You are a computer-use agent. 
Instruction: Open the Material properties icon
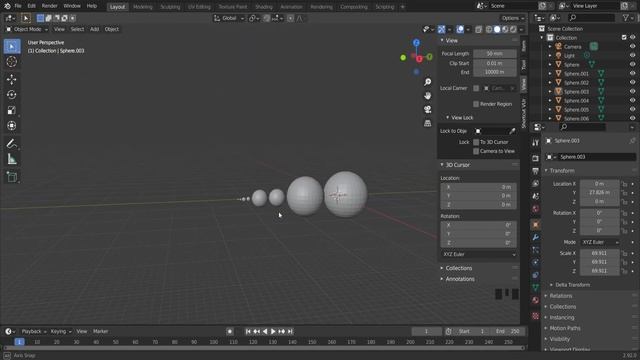pyautogui.click(x=536, y=300)
